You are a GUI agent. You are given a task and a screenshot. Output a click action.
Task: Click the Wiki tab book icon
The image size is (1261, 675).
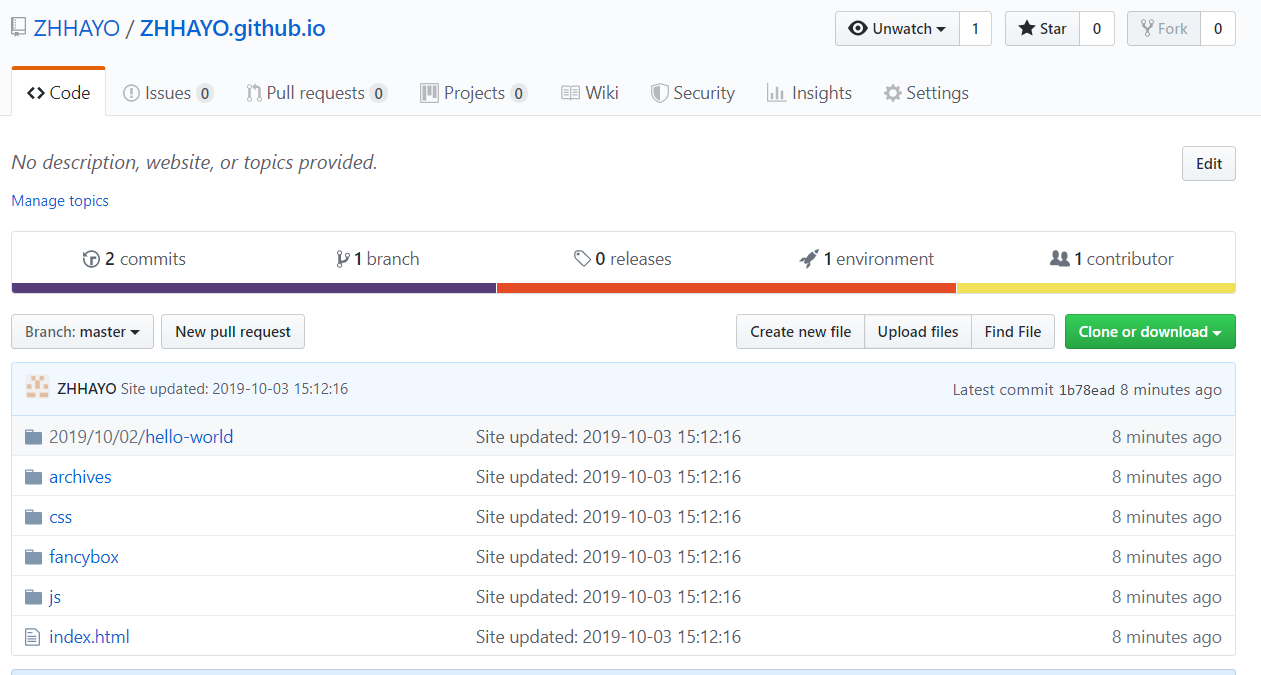click(570, 93)
